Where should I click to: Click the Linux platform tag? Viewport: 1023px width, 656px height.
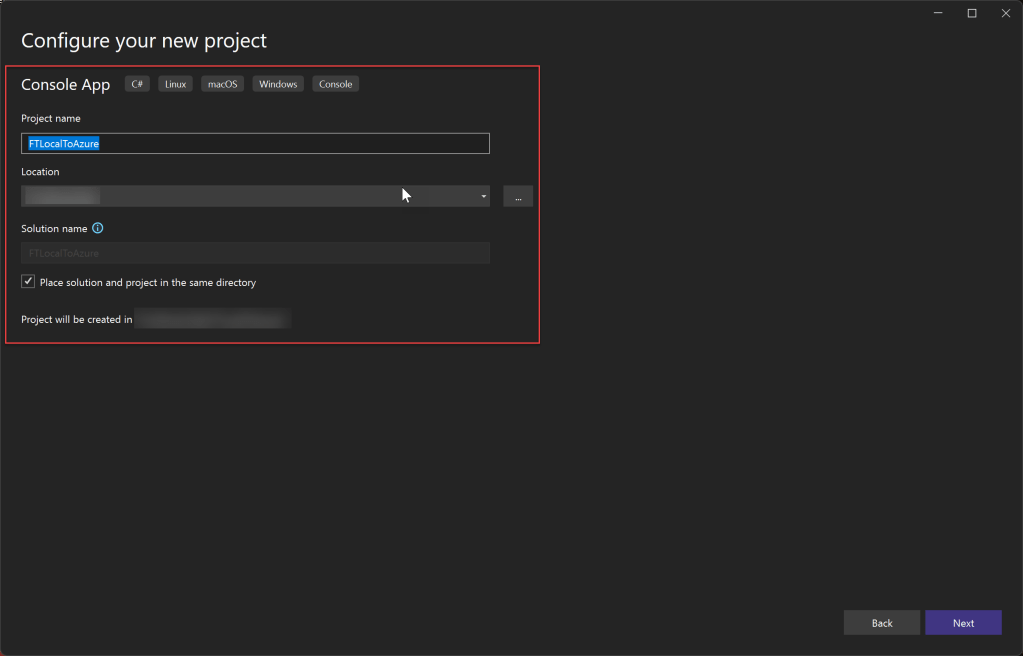175,84
